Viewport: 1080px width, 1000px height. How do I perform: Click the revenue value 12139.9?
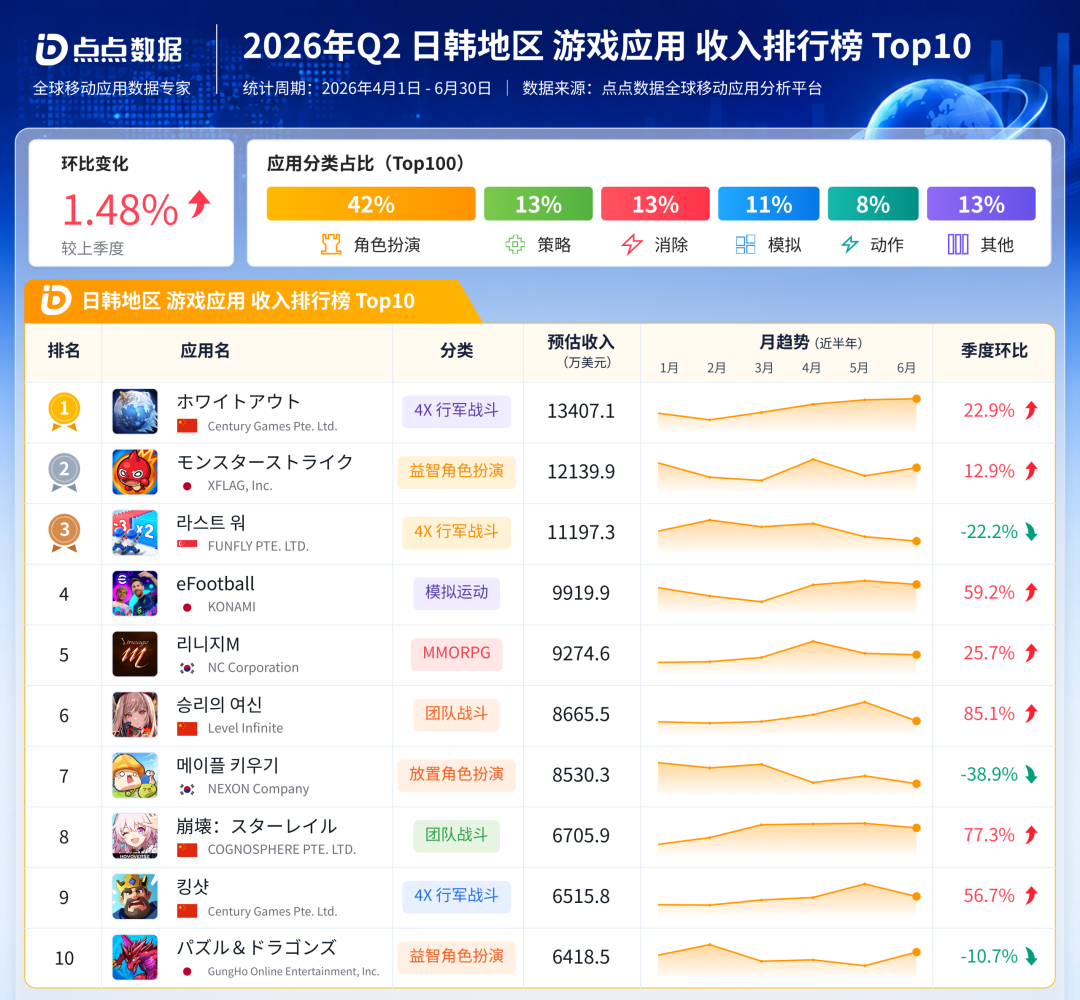pyautogui.click(x=581, y=472)
